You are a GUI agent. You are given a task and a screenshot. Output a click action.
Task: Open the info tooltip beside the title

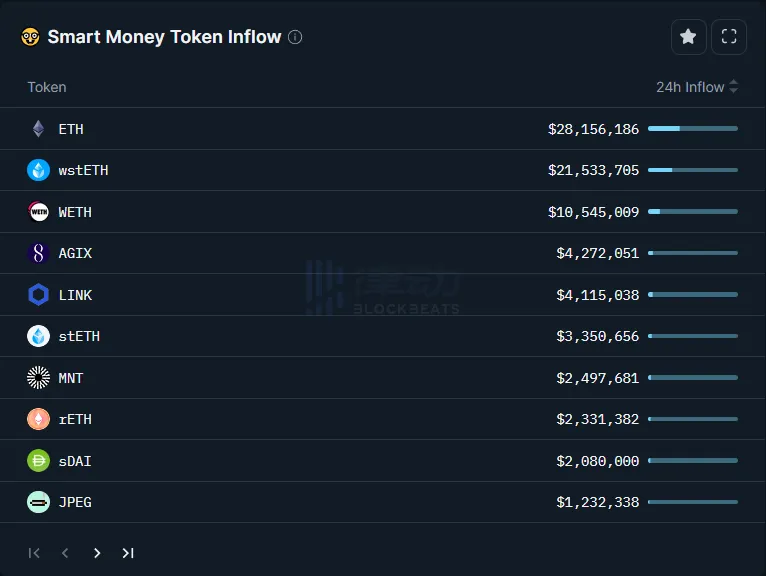pyautogui.click(x=295, y=37)
